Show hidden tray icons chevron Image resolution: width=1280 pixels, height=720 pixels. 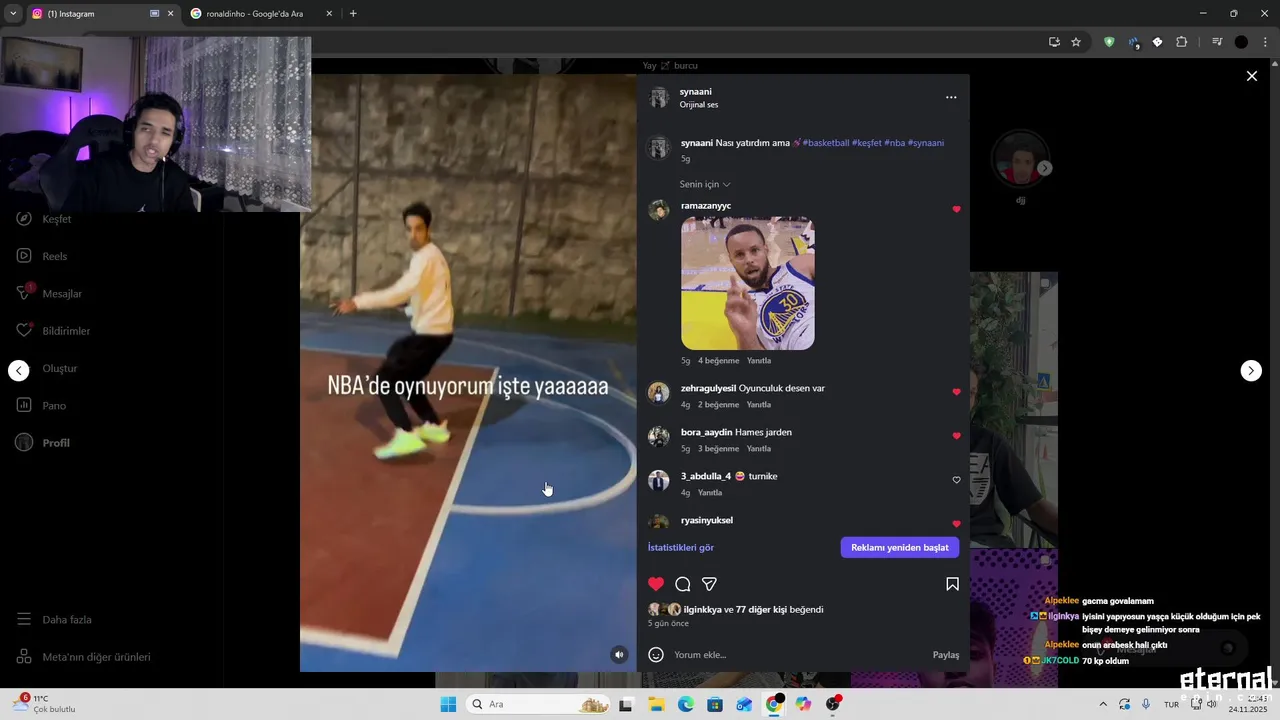pos(1103,704)
